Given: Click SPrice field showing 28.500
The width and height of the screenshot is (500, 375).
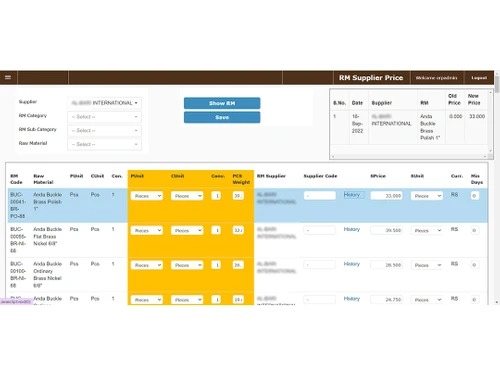Looking at the screenshot, I should (x=386, y=265).
